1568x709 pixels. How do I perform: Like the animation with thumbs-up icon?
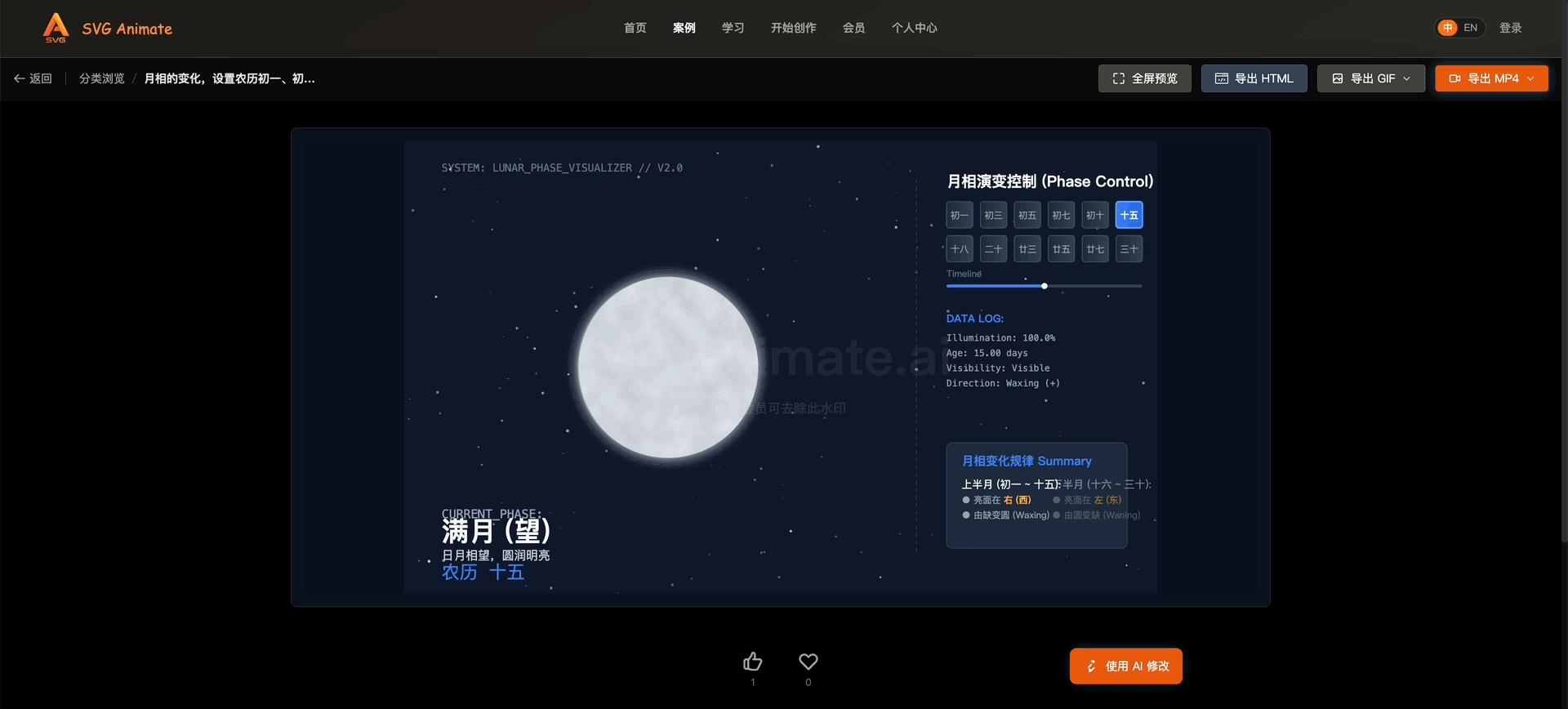click(752, 662)
